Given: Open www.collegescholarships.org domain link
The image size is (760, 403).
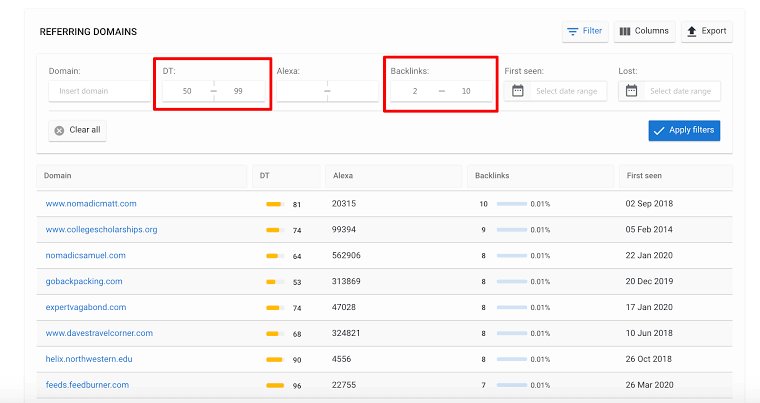Looking at the screenshot, I should pos(101,230).
